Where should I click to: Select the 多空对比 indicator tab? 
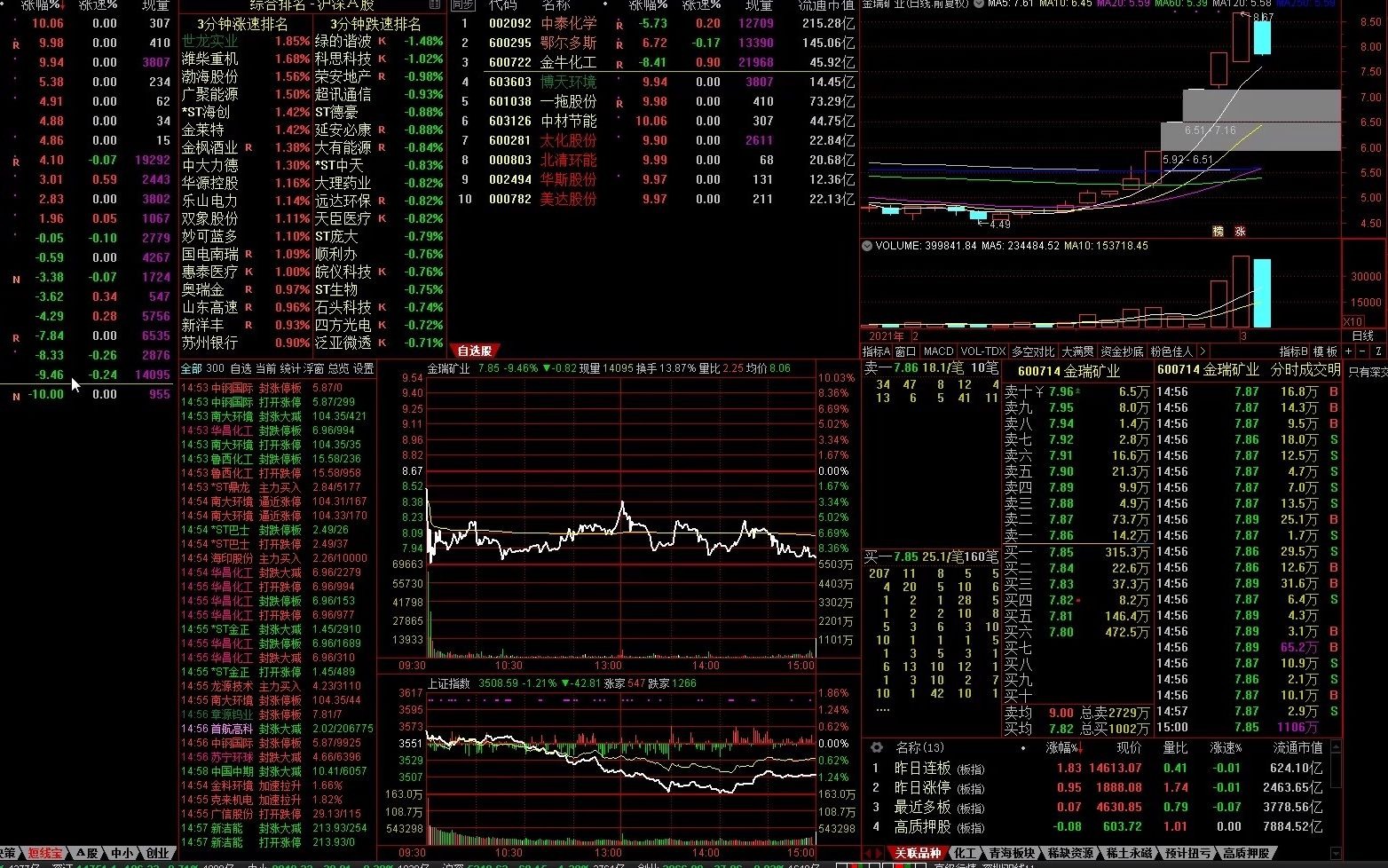pyautogui.click(x=1034, y=351)
